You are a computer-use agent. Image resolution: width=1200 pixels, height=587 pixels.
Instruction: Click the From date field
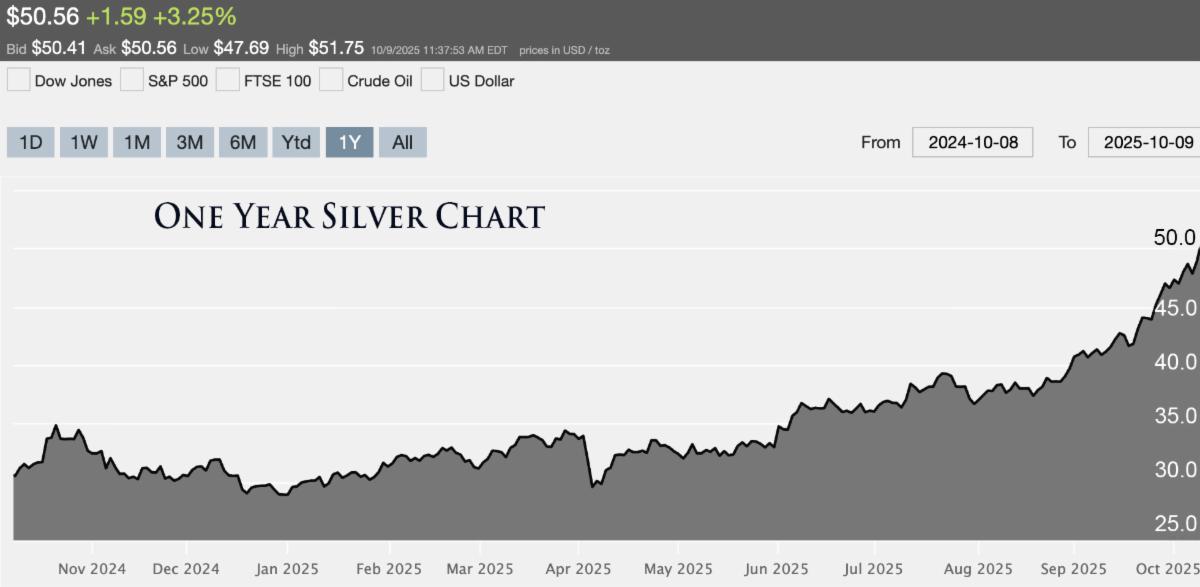972,142
